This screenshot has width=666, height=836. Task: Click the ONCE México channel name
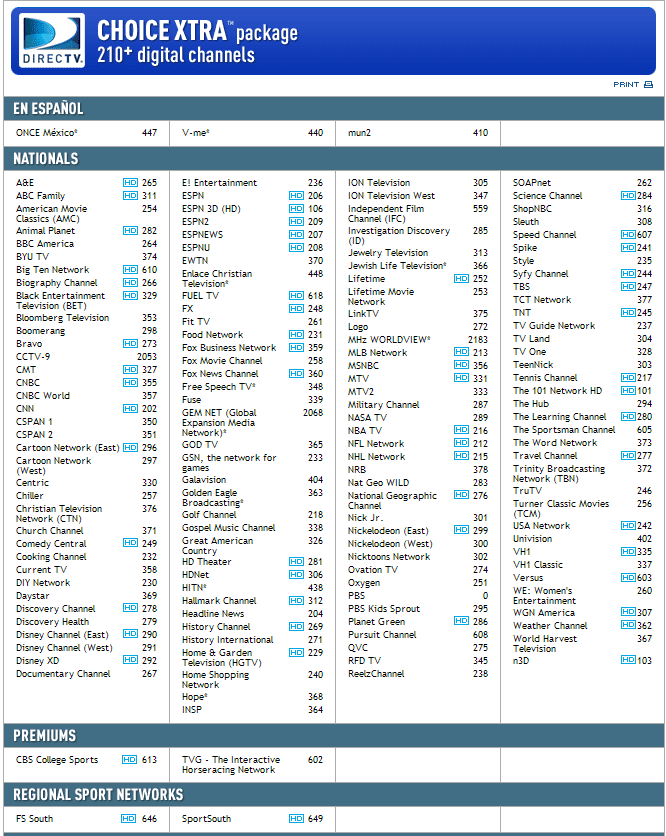[x=46, y=133]
